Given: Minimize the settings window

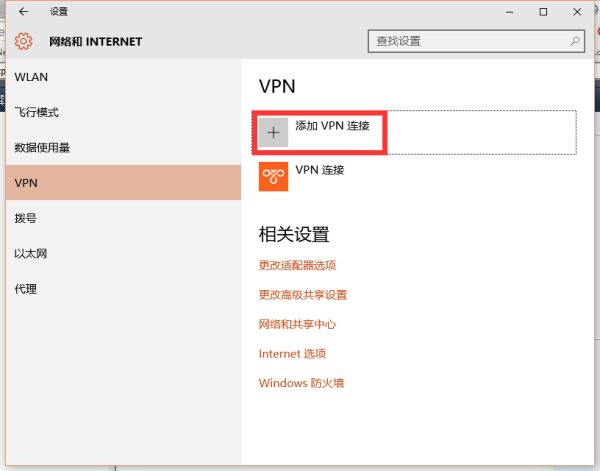Looking at the screenshot, I should [x=509, y=12].
